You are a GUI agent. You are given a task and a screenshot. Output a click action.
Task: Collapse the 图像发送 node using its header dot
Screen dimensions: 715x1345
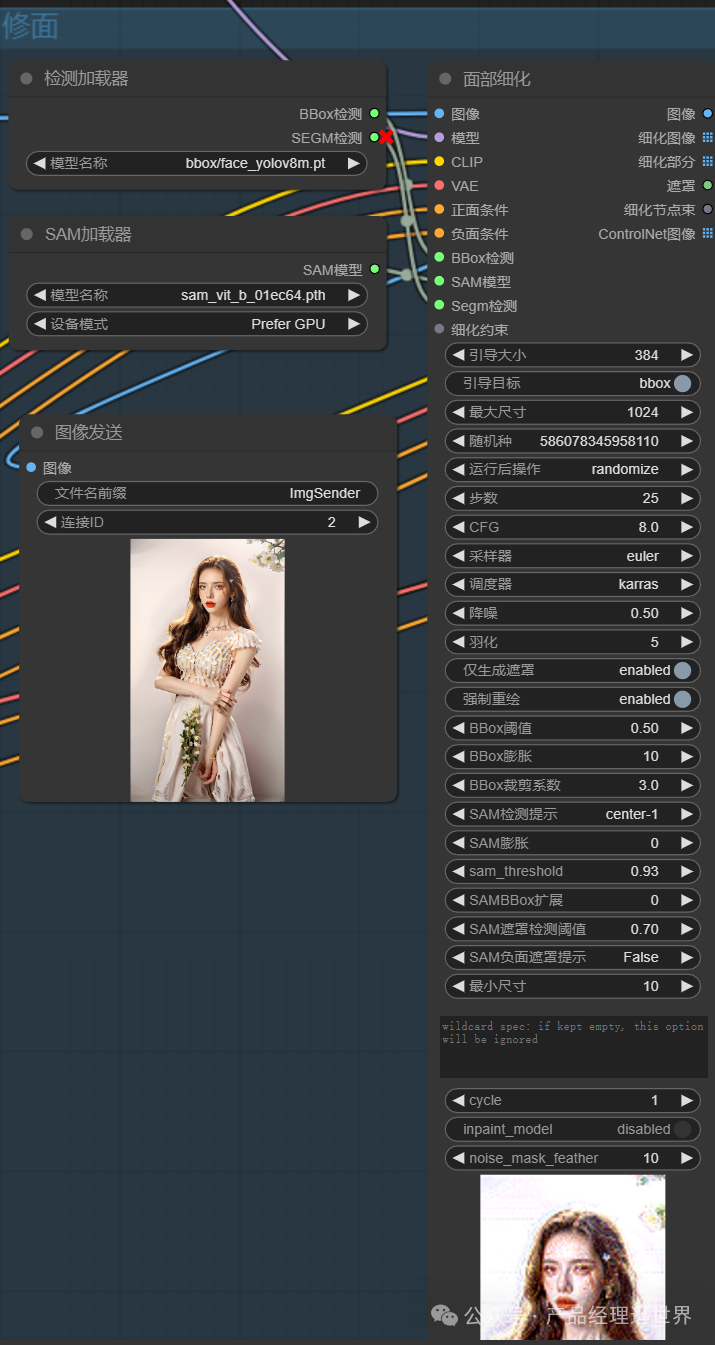[37, 432]
